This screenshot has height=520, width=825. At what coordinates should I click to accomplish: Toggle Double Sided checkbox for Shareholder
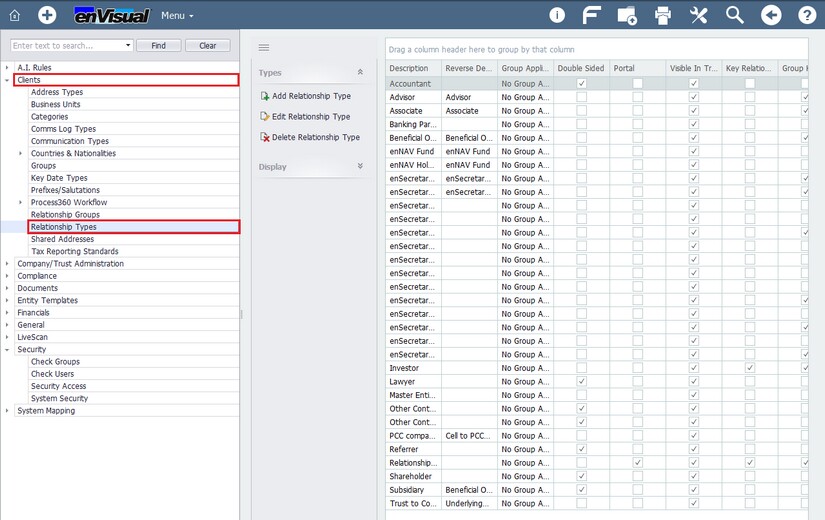[581, 476]
